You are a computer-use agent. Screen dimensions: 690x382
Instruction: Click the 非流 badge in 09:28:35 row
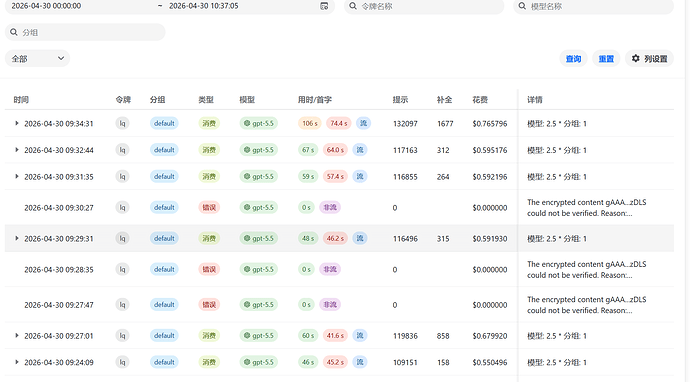tap(330, 269)
